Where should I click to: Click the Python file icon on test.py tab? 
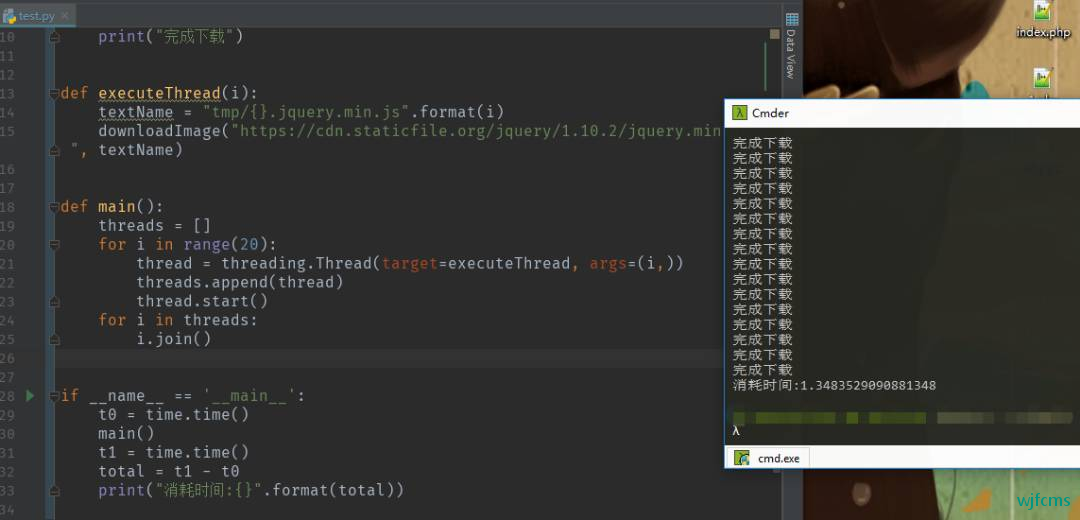9,16
